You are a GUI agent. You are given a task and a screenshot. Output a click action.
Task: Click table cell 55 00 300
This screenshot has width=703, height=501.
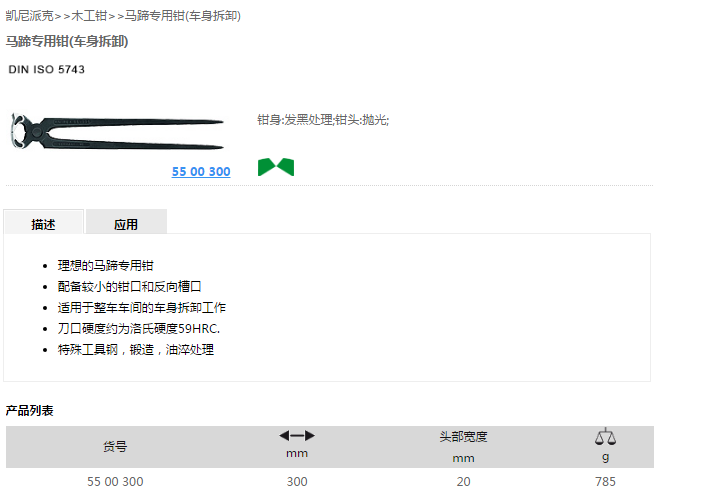[115, 482]
